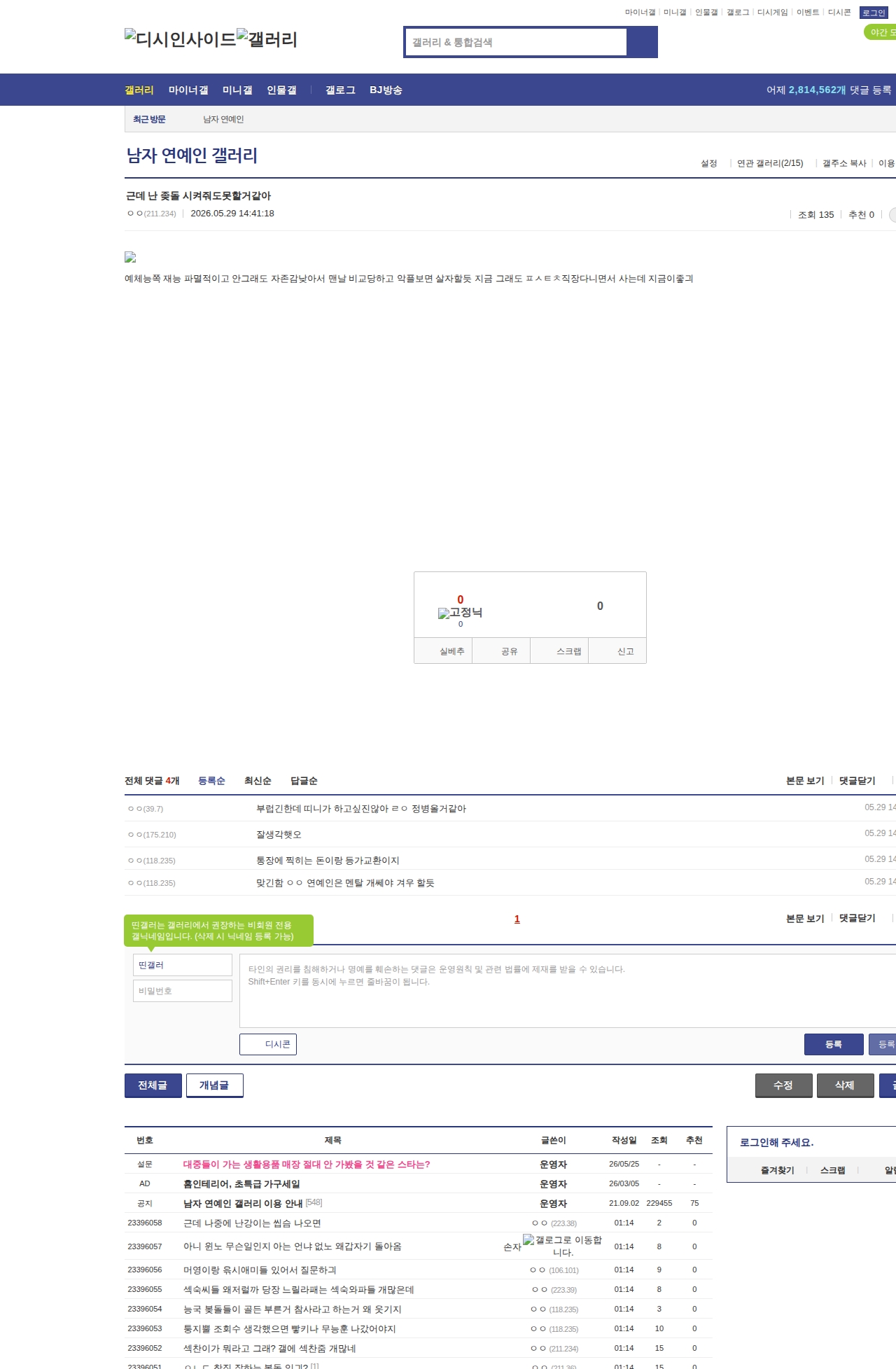The image size is (896, 1369).
Task: Open the 갤로그 navigation tab
Action: tap(340, 90)
